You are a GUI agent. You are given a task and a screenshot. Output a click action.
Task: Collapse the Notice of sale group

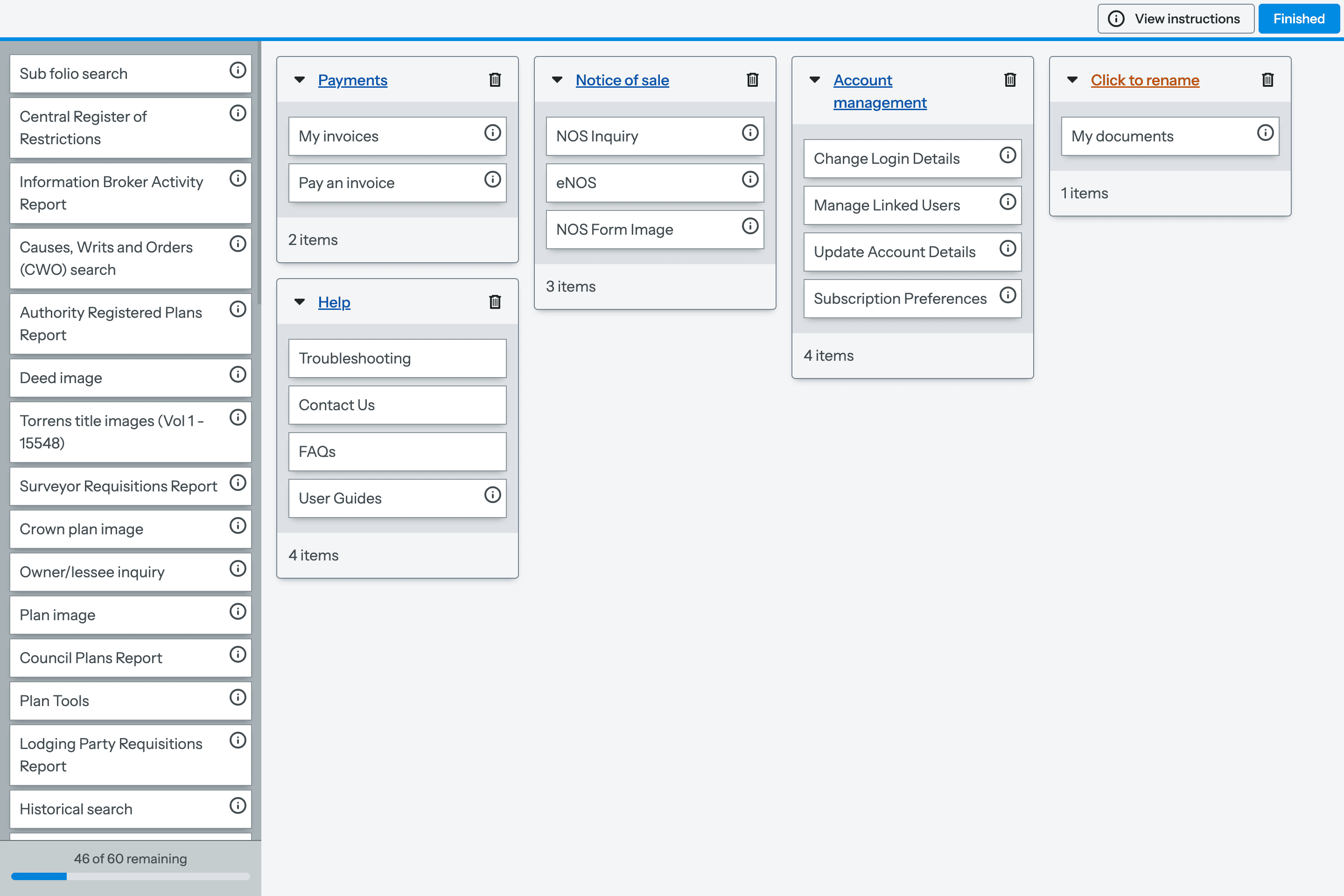[557, 80]
